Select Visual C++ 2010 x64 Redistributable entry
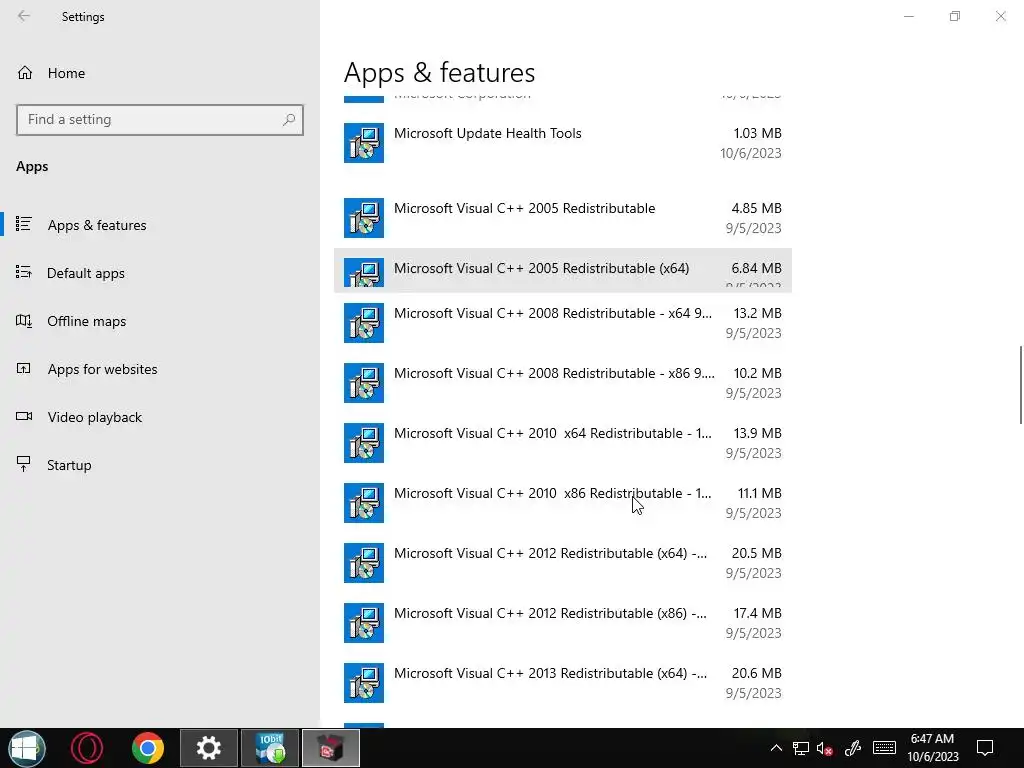 point(562,443)
